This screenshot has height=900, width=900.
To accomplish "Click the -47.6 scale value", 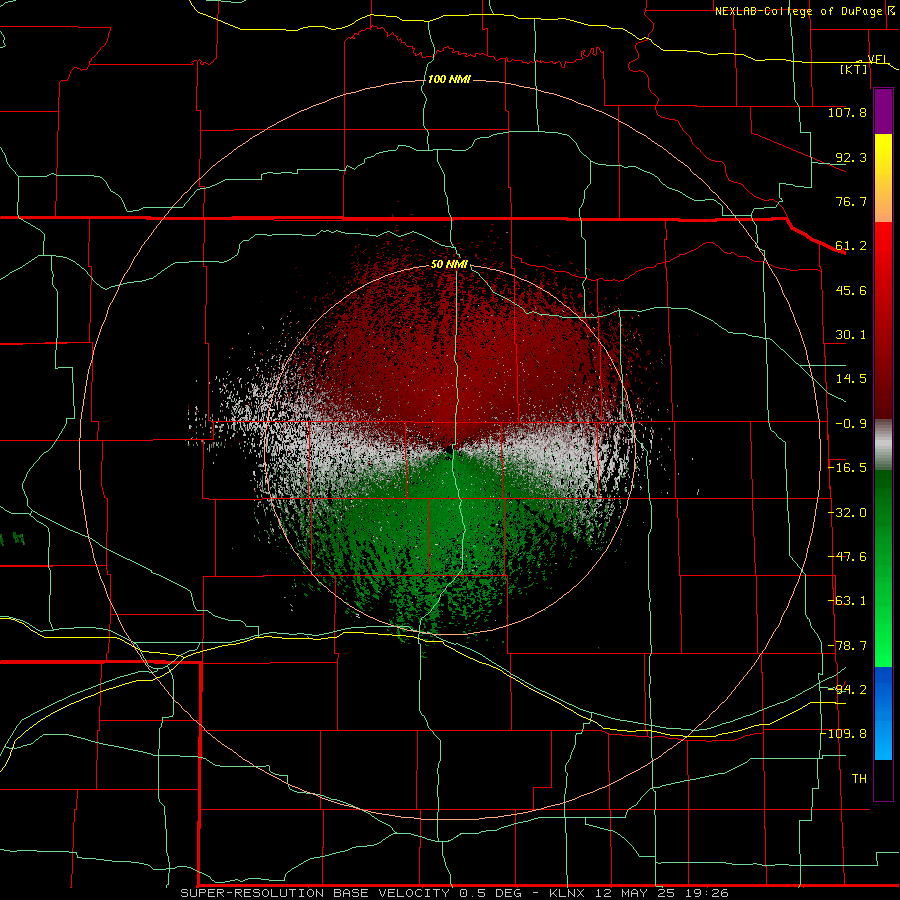I will pyautogui.click(x=847, y=557).
